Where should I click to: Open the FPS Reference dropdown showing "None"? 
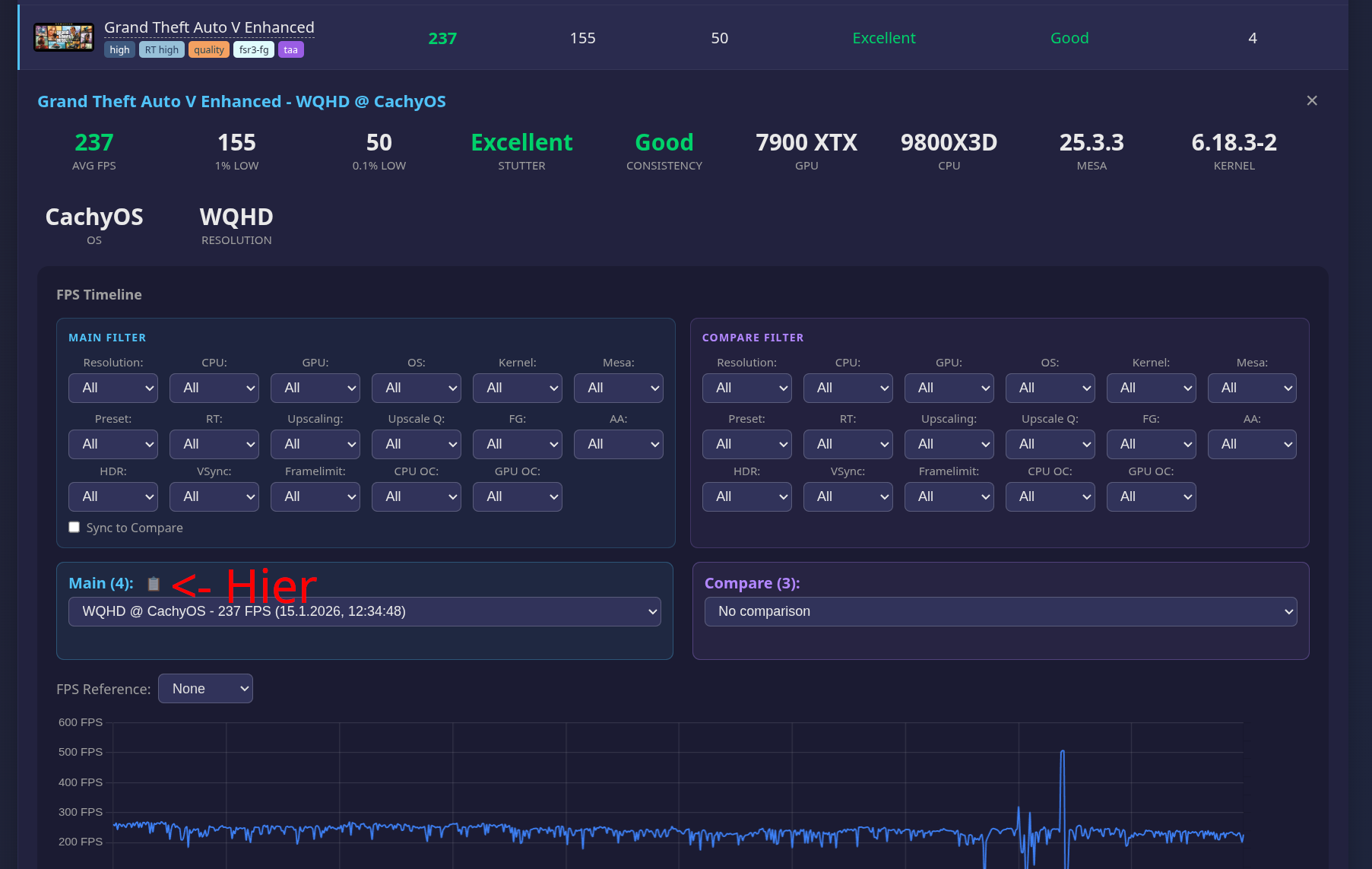(205, 688)
